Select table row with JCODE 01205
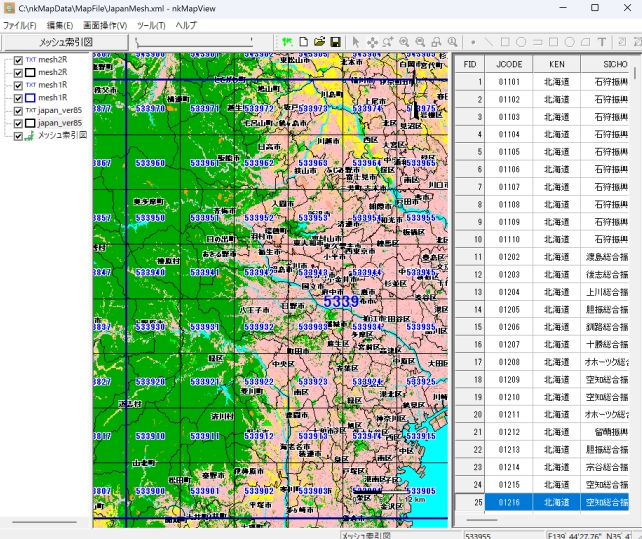642x539 pixels. 509,309
